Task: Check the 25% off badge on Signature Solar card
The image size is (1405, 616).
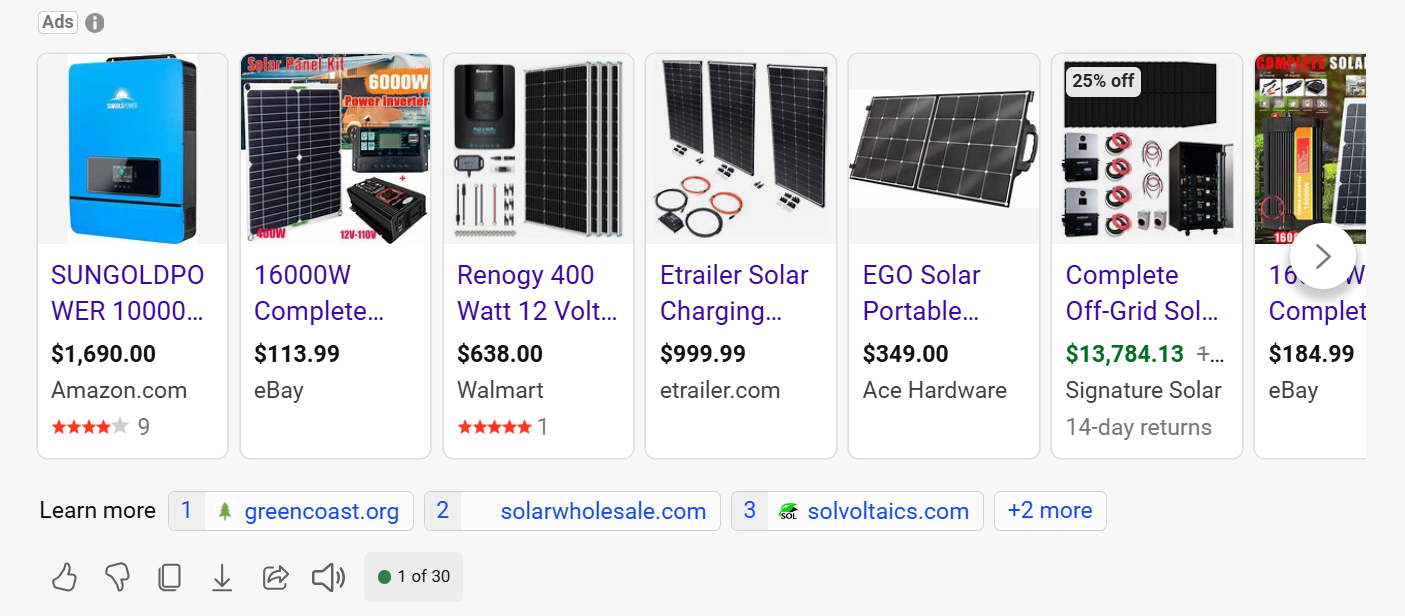Action: (1102, 81)
